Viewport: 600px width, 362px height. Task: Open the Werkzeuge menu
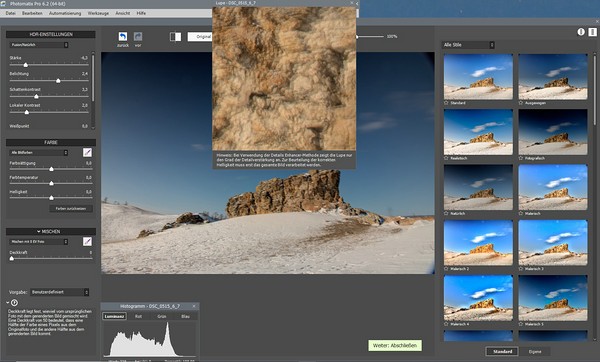pyautogui.click(x=98, y=13)
